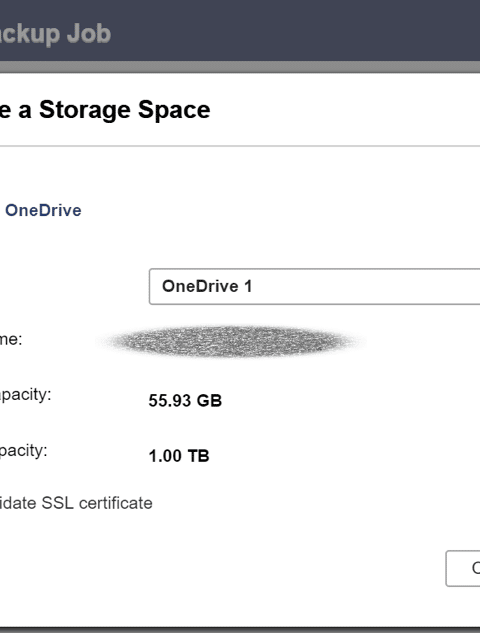480x633 pixels.
Task: Select the 55.93 GB capacity value
Action: click(x=185, y=400)
